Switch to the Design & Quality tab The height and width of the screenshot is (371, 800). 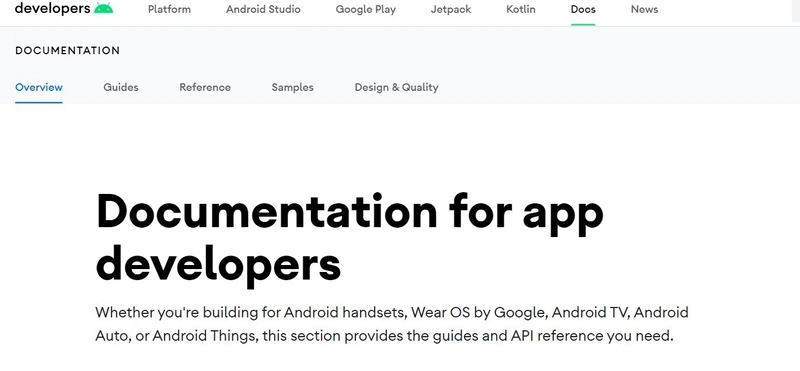point(396,87)
